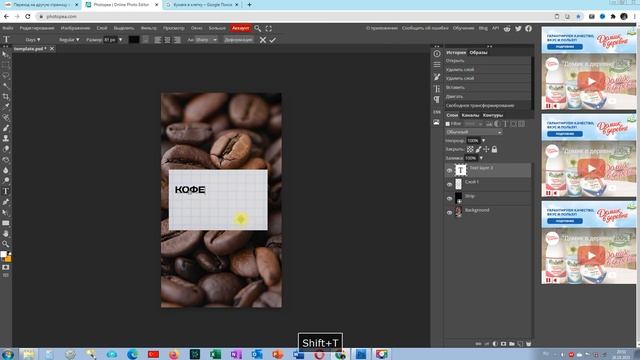Toggle lock image pixels brush icon

pyautogui.click(x=478, y=149)
